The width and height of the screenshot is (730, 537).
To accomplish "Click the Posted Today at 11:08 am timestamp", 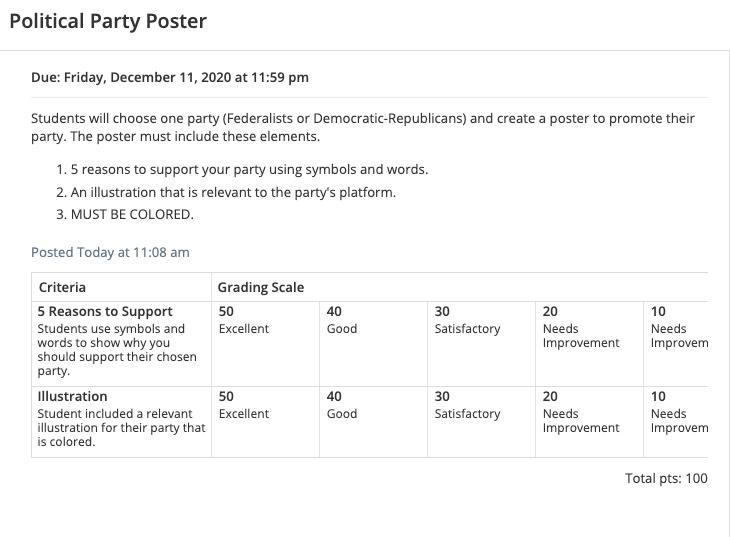I will (110, 252).
